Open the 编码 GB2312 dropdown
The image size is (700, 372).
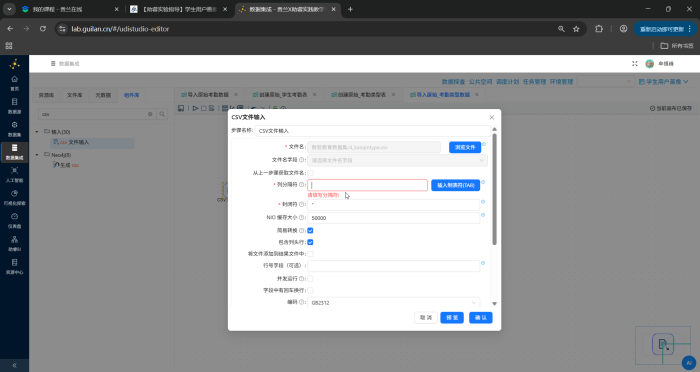tap(393, 302)
